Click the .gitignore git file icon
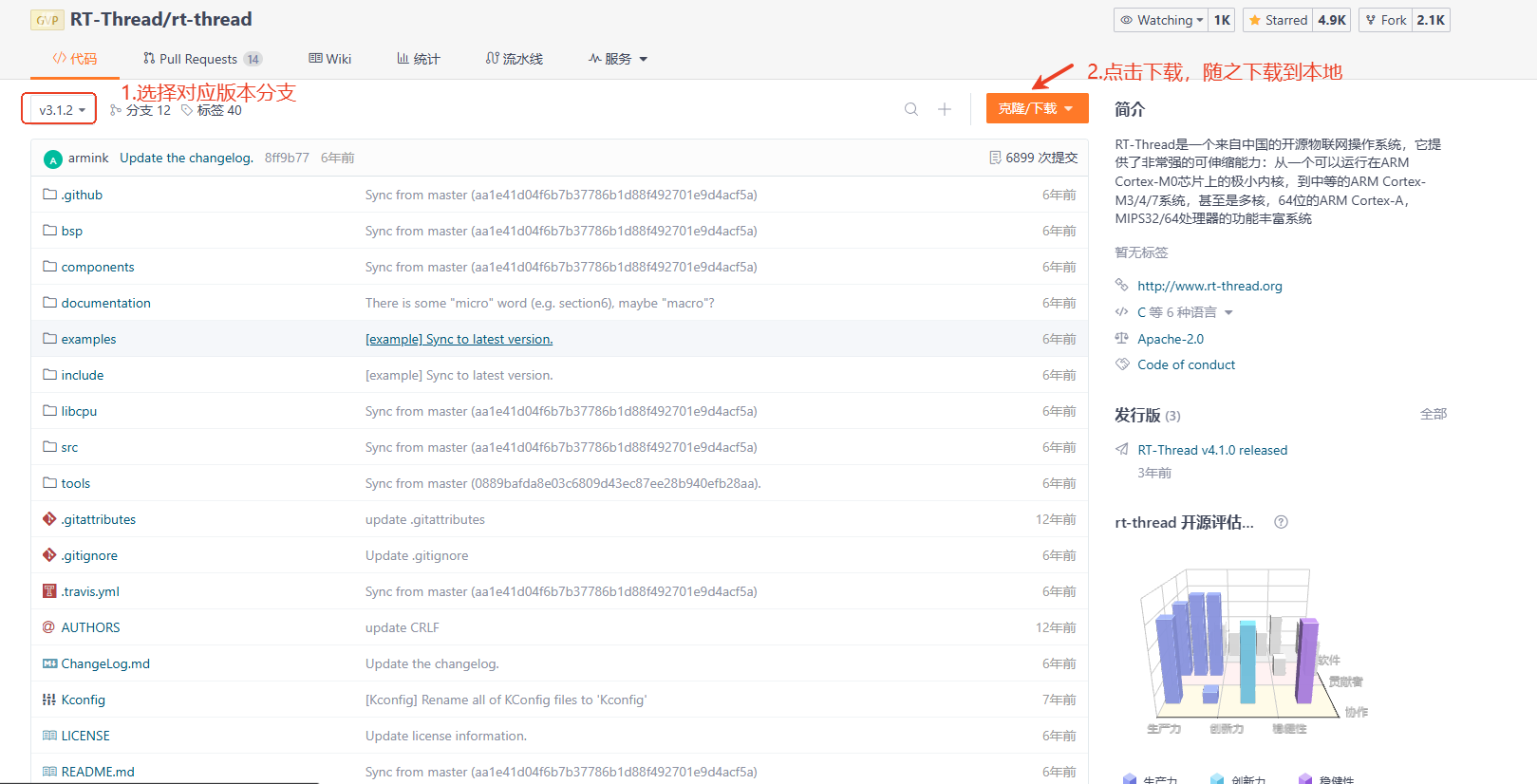 pos(49,555)
